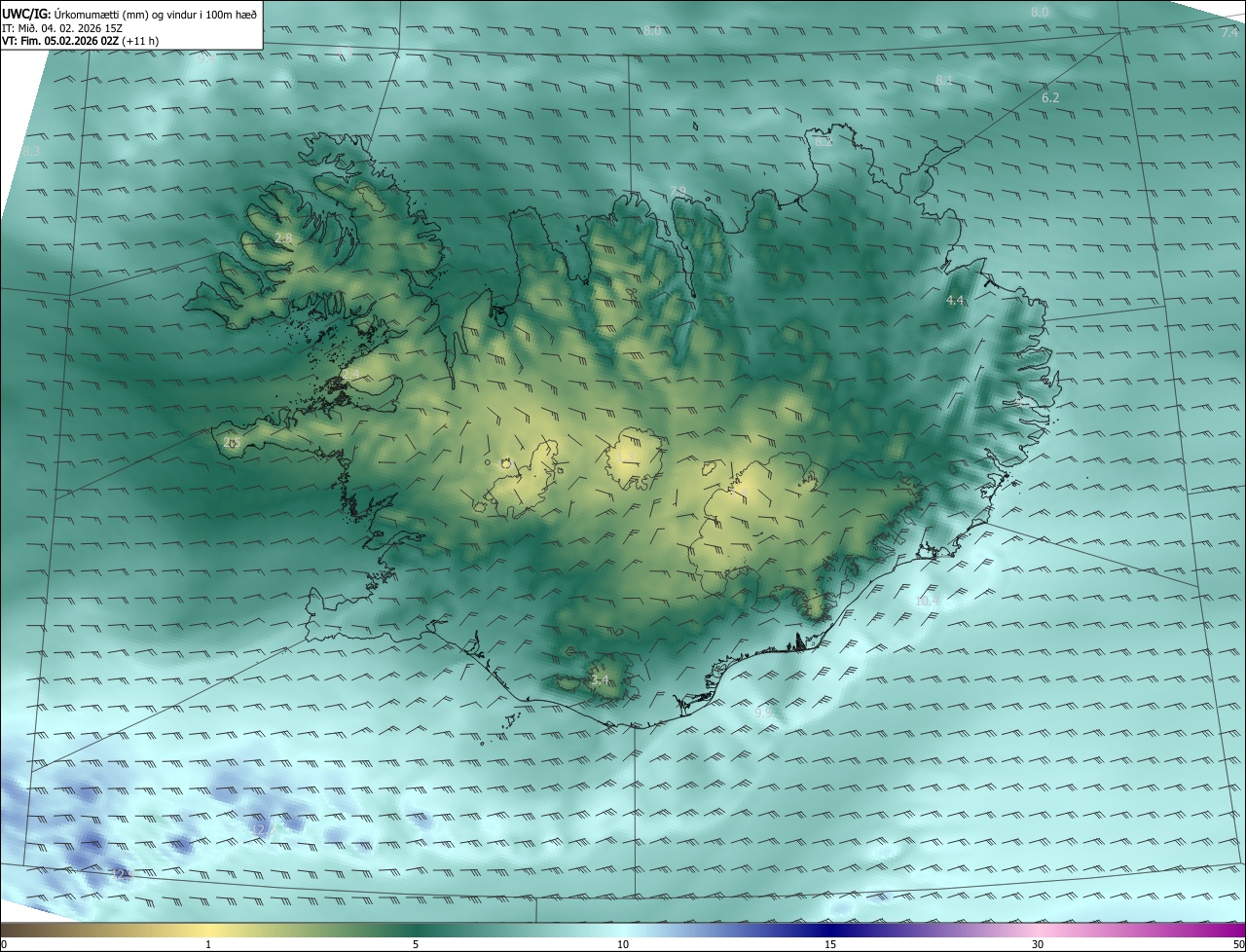Click the '10' tick on the color scale
This screenshot has width=1246, height=952.
tap(623, 944)
